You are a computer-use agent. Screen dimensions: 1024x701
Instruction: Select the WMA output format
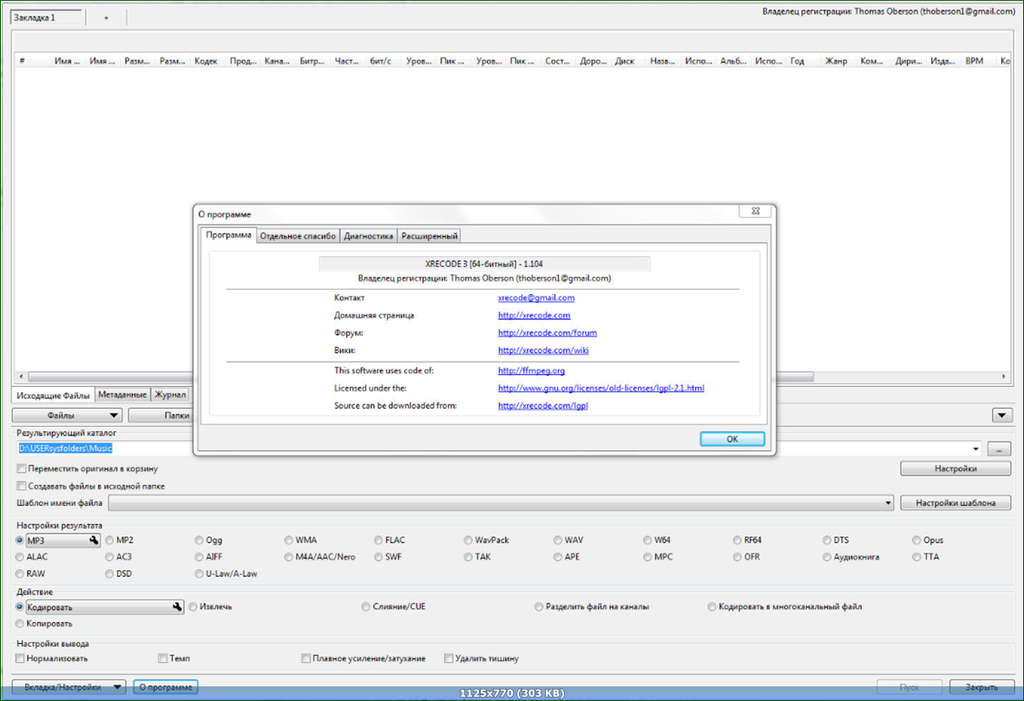coord(300,540)
